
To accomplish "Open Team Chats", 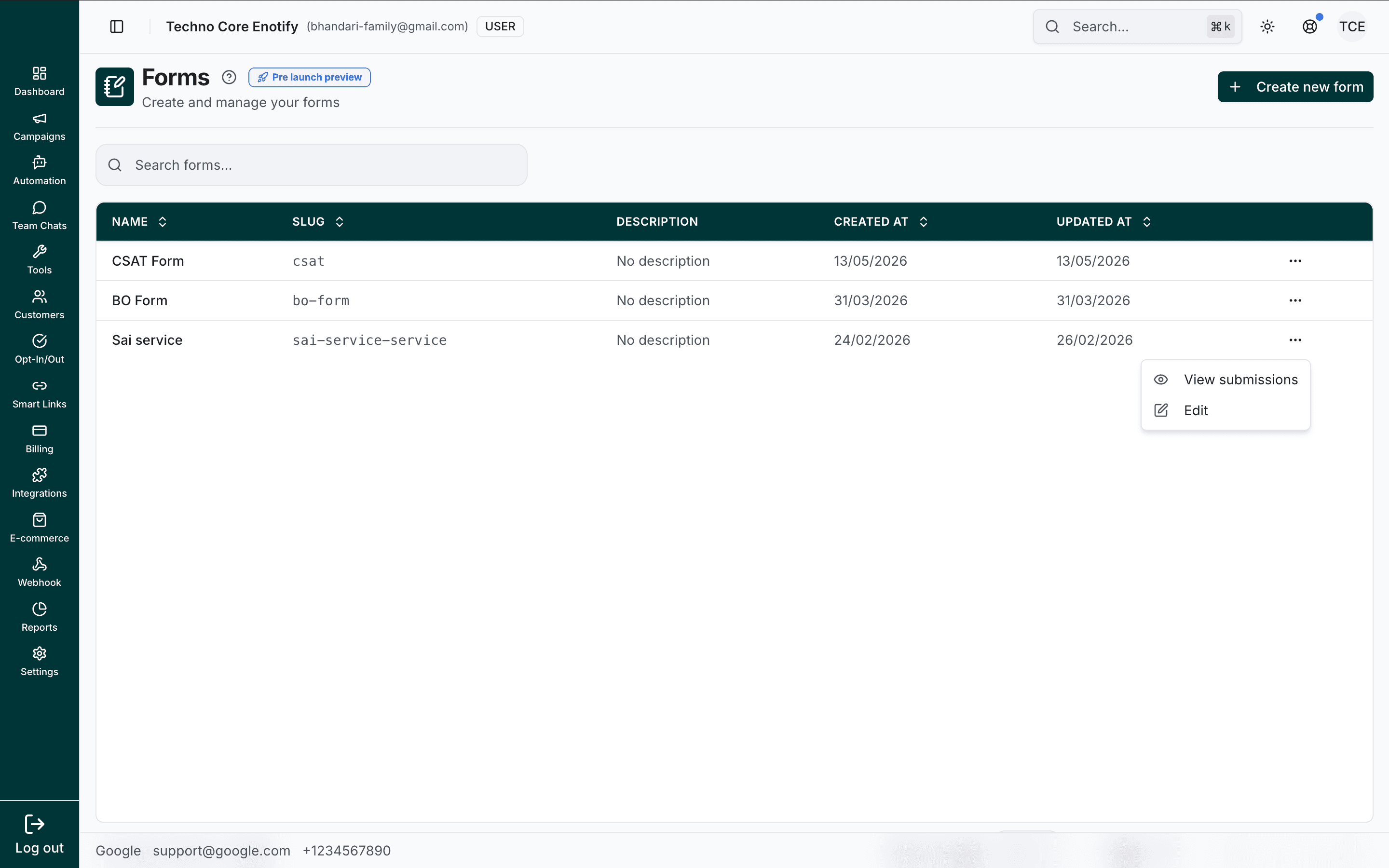I will pyautogui.click(x=39, y=216).
